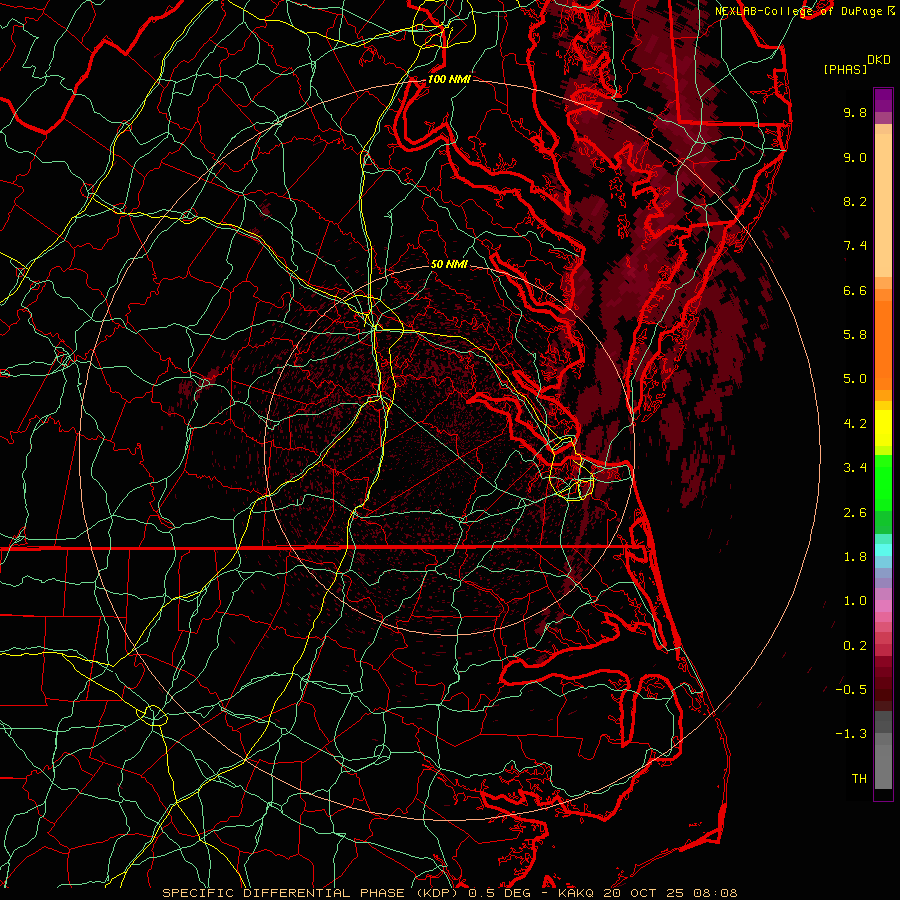Click the 9.0 scale value
The height and width of the screenshot is (900, 900).
[855, 157]
